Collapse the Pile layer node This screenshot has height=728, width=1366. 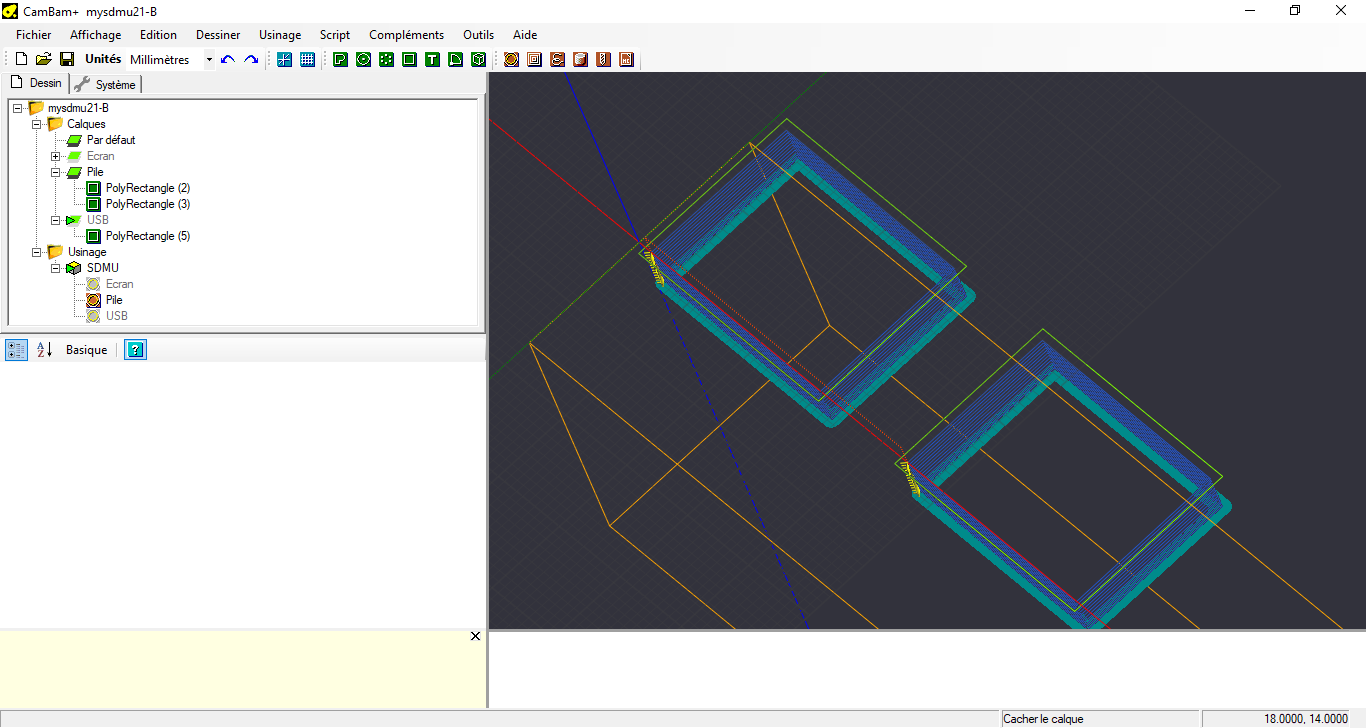56,172
